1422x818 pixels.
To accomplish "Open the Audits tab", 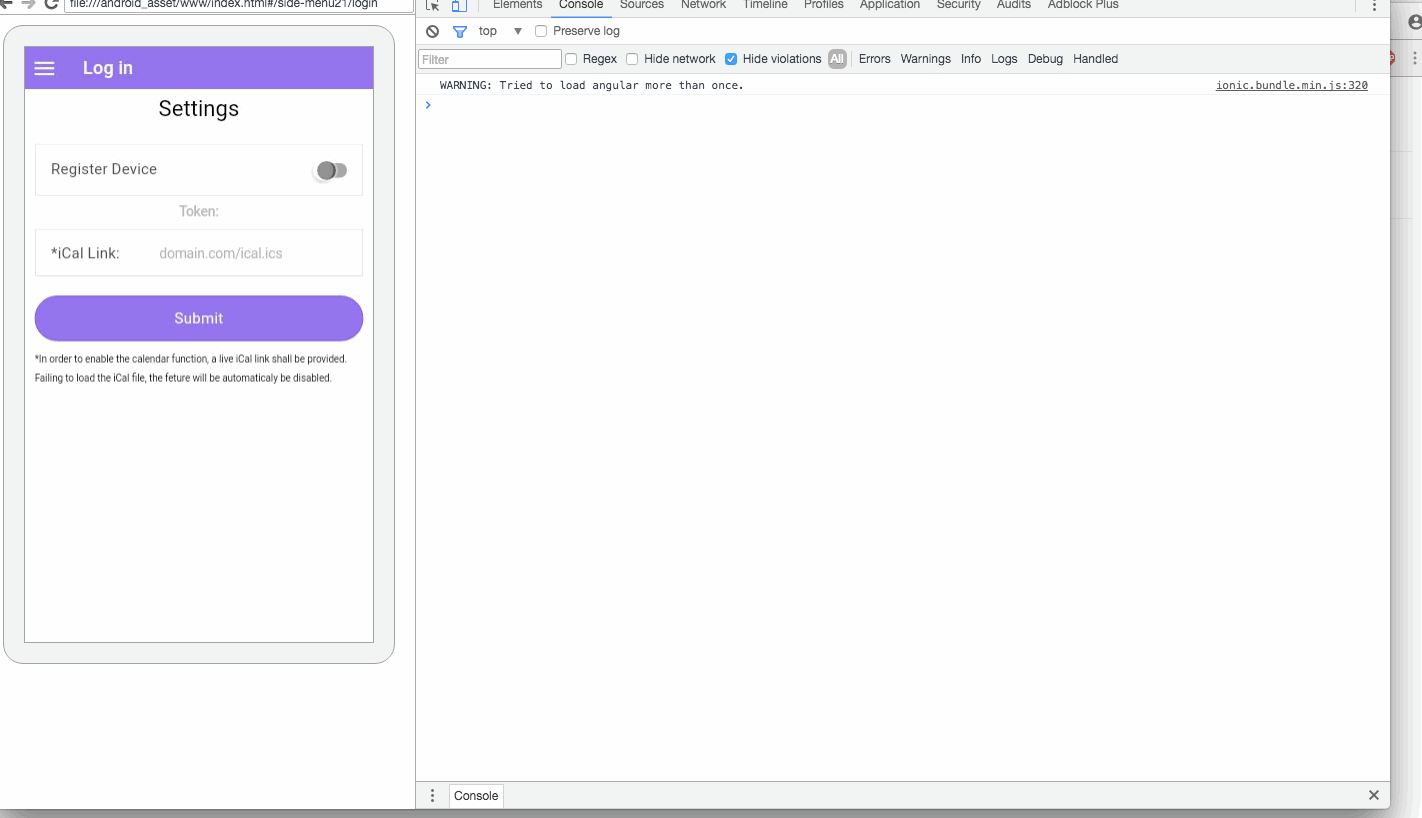I will pyautogui.click(x=1014, y=5).
